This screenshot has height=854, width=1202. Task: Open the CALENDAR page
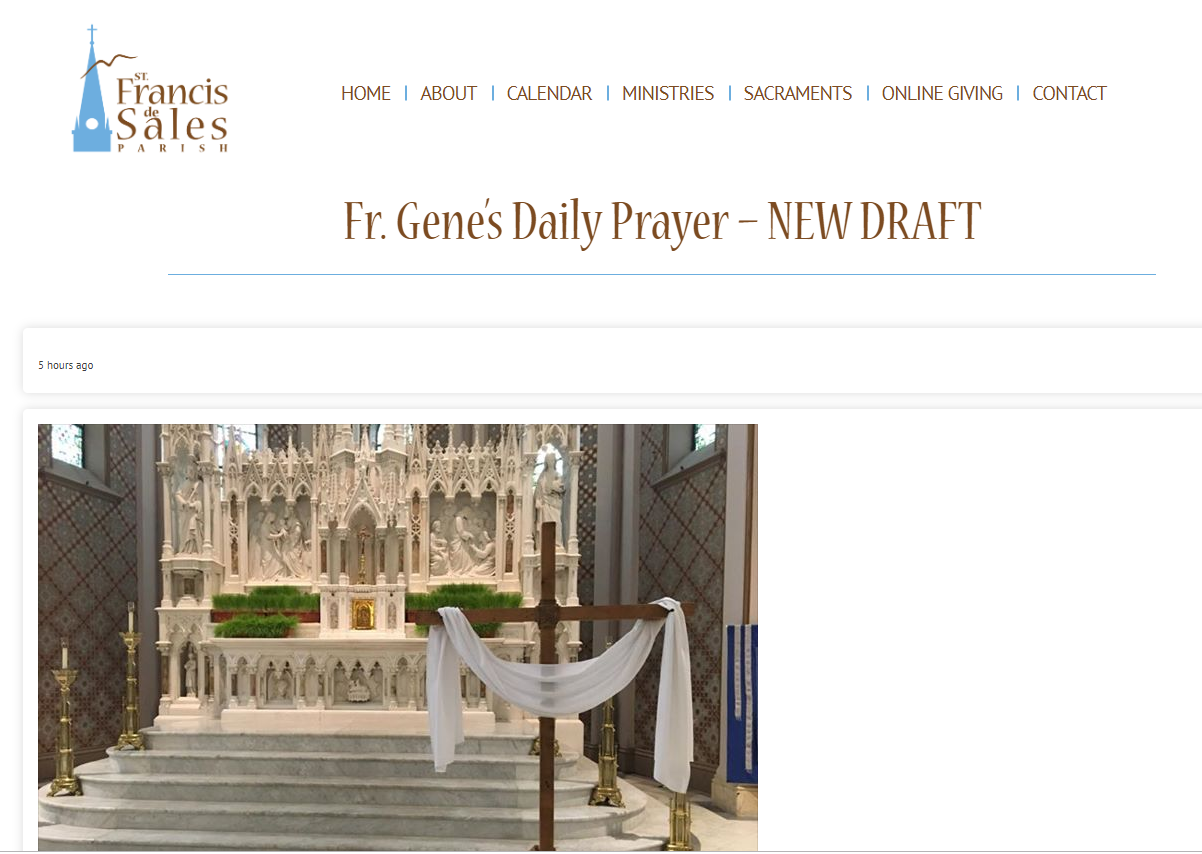549,93
